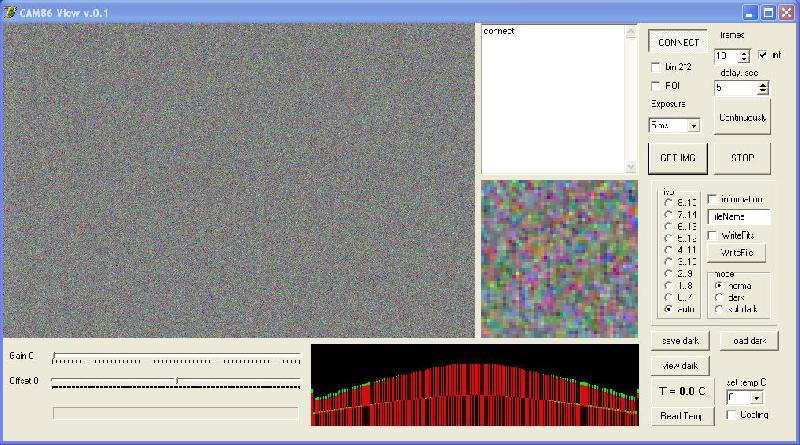
Task: Click the Offset slider track
Action: [176, 381]
